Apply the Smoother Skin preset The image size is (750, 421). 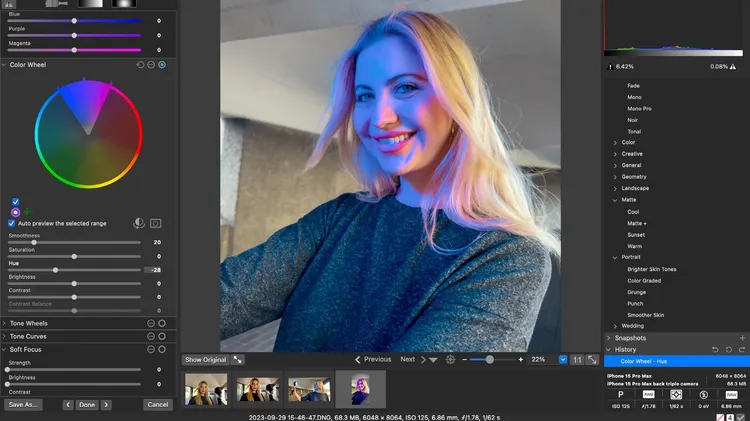point(646,315)
